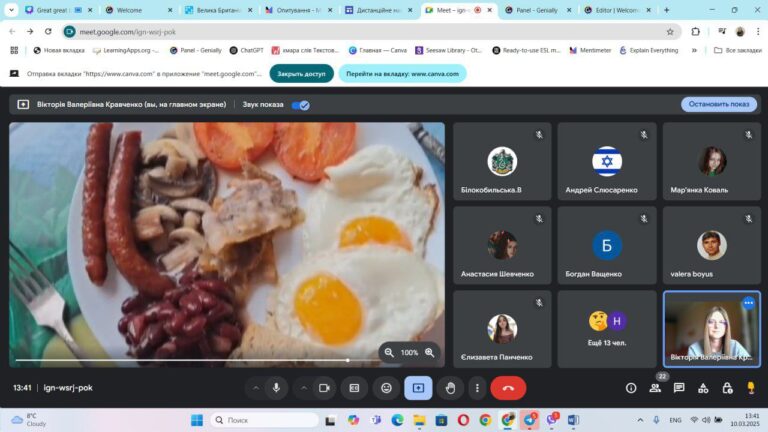
Task: Open ChatGPT bookmark
Action: [x=247, y=50]
